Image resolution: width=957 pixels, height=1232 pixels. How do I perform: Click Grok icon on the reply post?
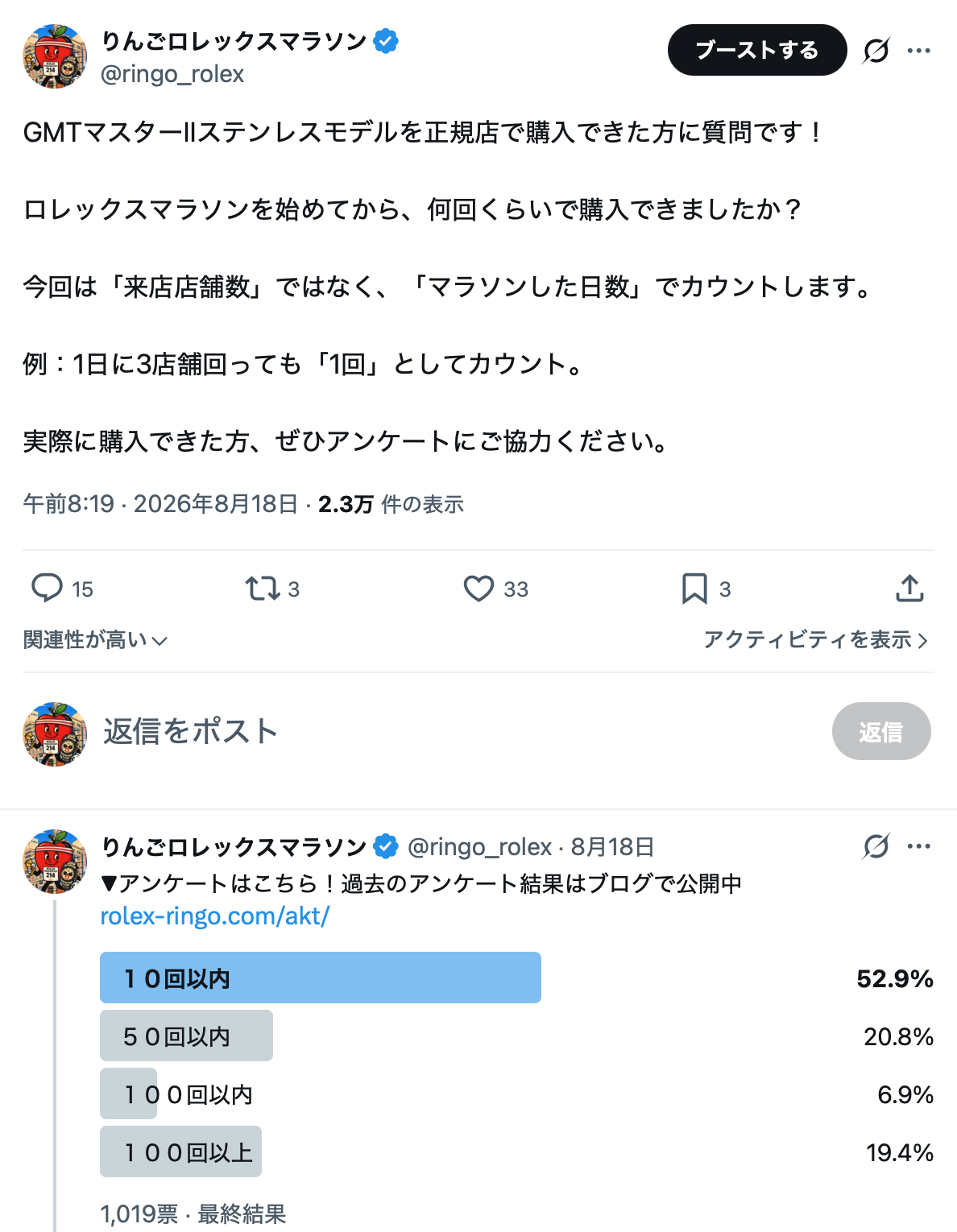point(876,846)
